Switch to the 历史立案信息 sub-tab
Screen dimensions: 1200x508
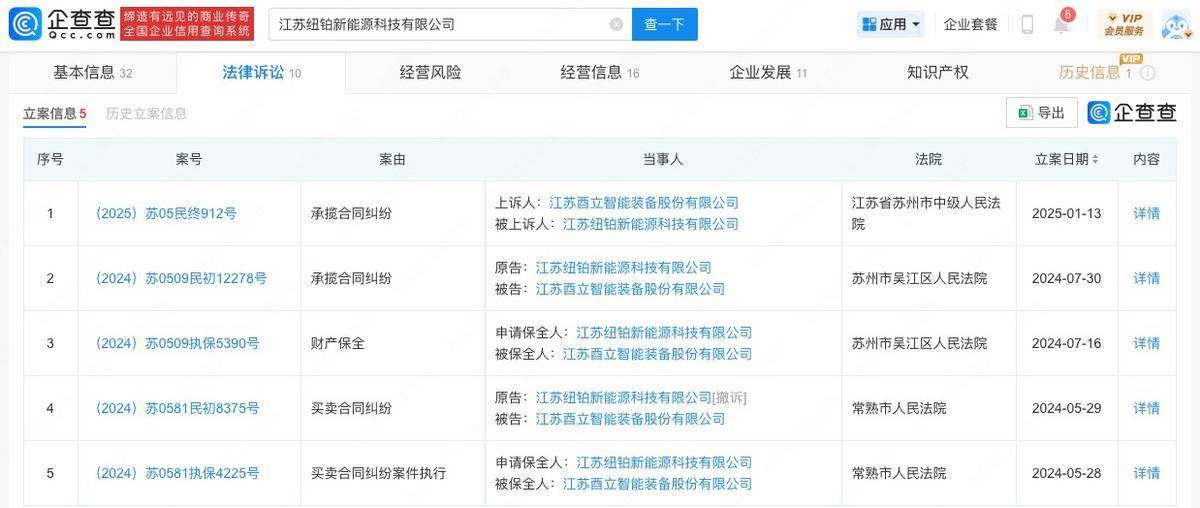point(146,113)
